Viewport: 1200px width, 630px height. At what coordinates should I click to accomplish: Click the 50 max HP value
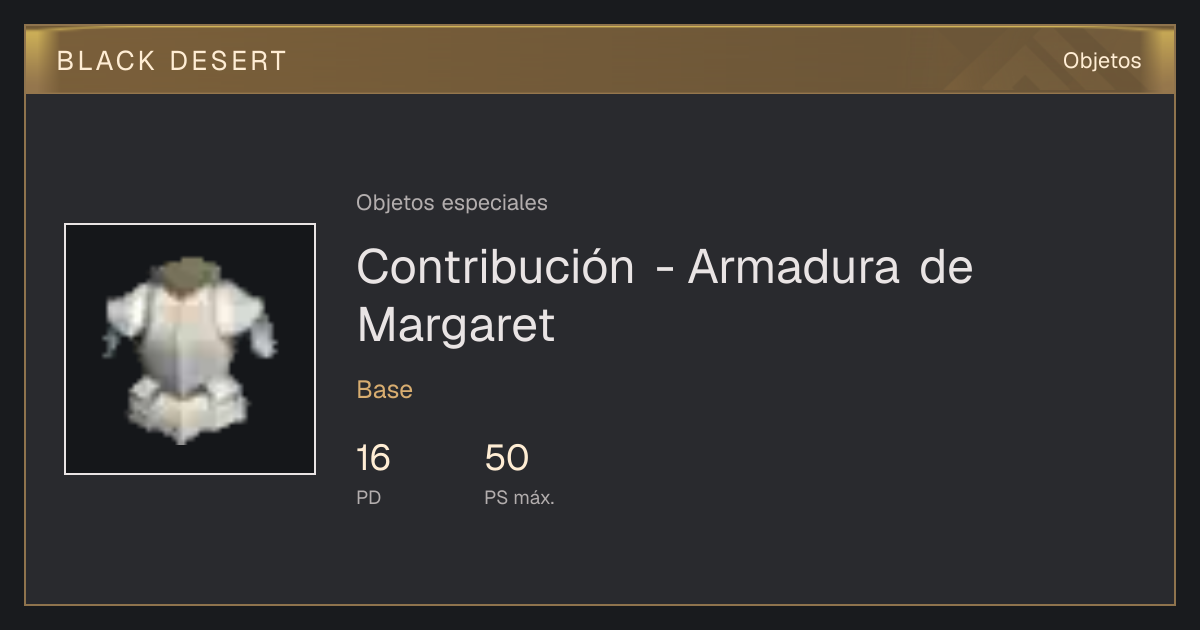click(x=506, y=458)
